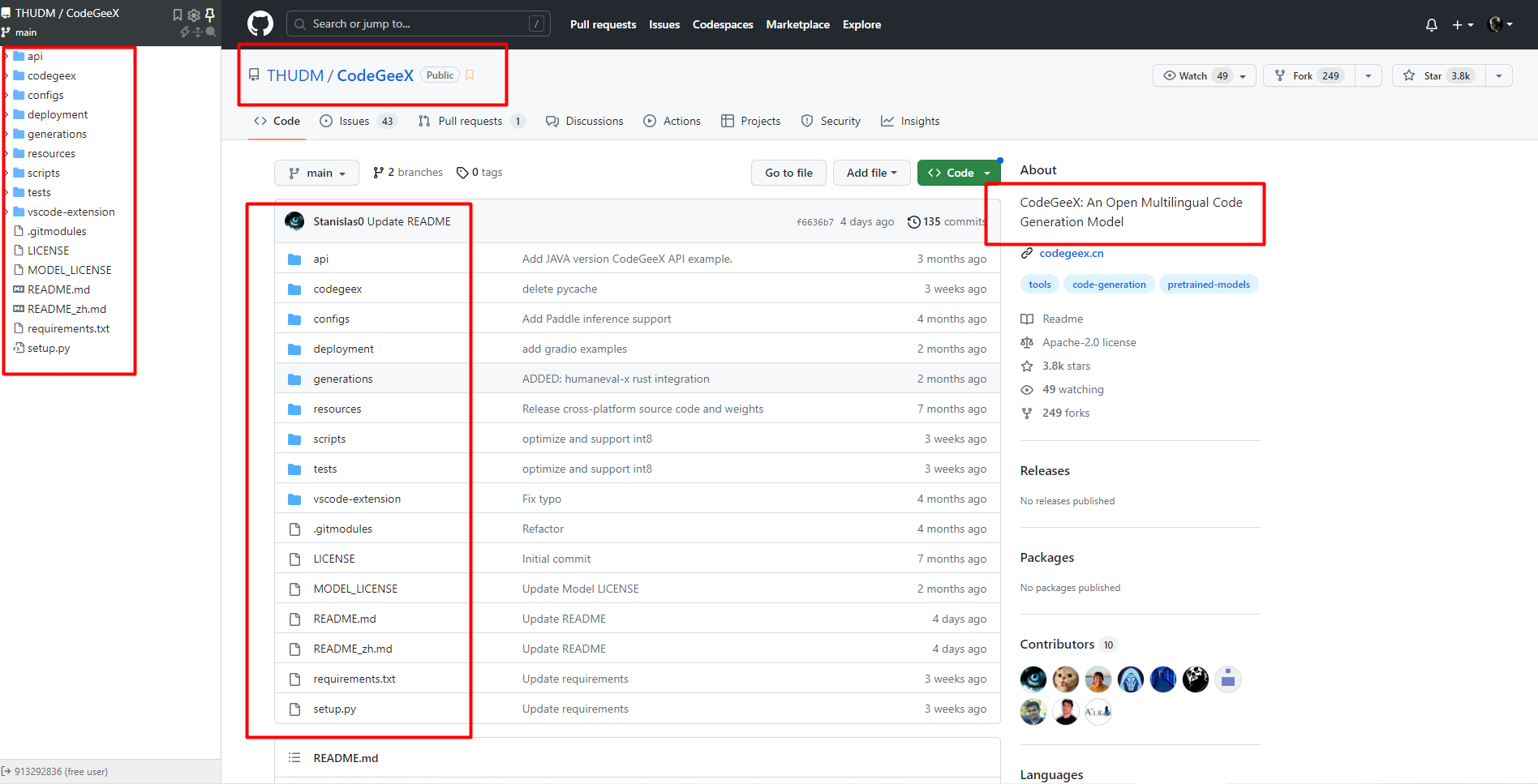Toggle the Octotree sidebar pin

210,15
